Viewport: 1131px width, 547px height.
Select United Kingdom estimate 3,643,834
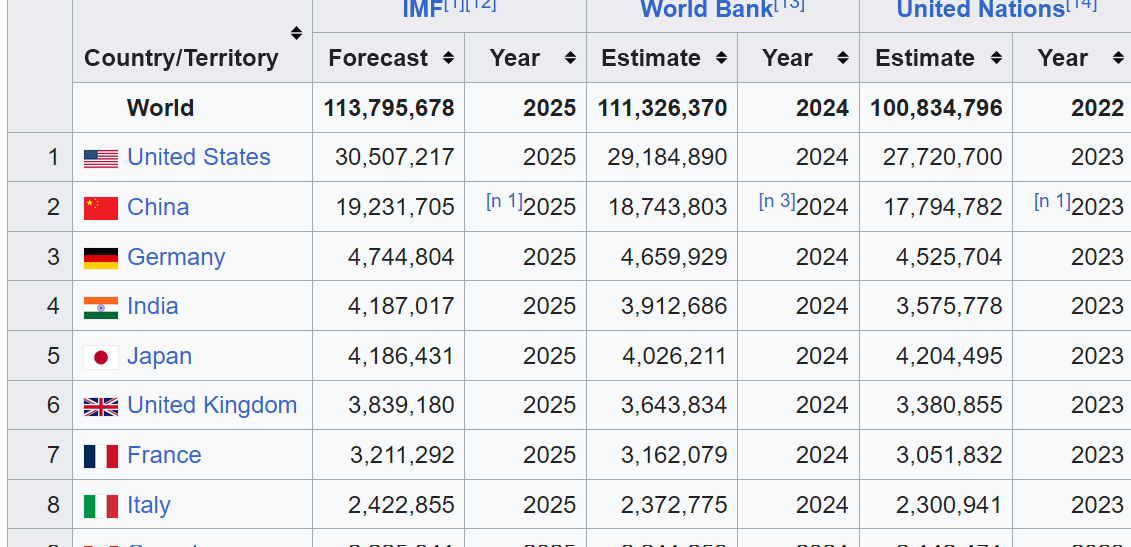pyautogui.click(x=674, y=405)
